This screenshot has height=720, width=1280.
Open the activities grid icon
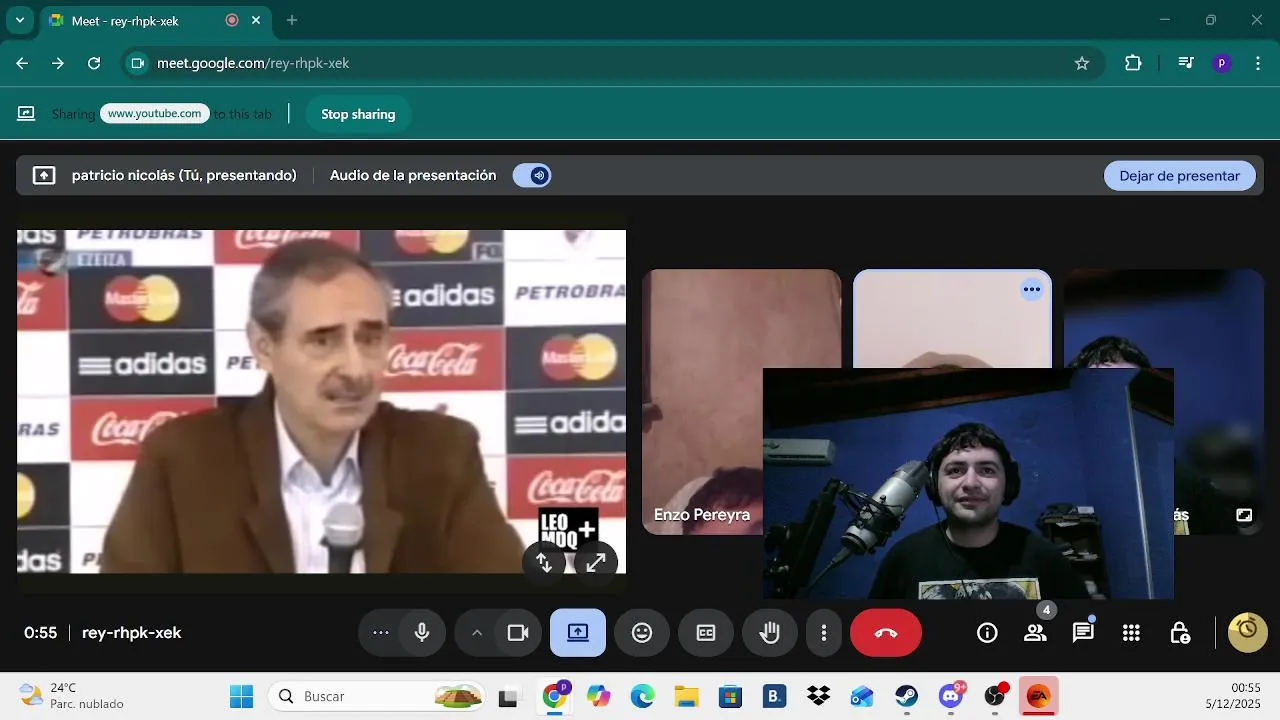point(1131,633)
